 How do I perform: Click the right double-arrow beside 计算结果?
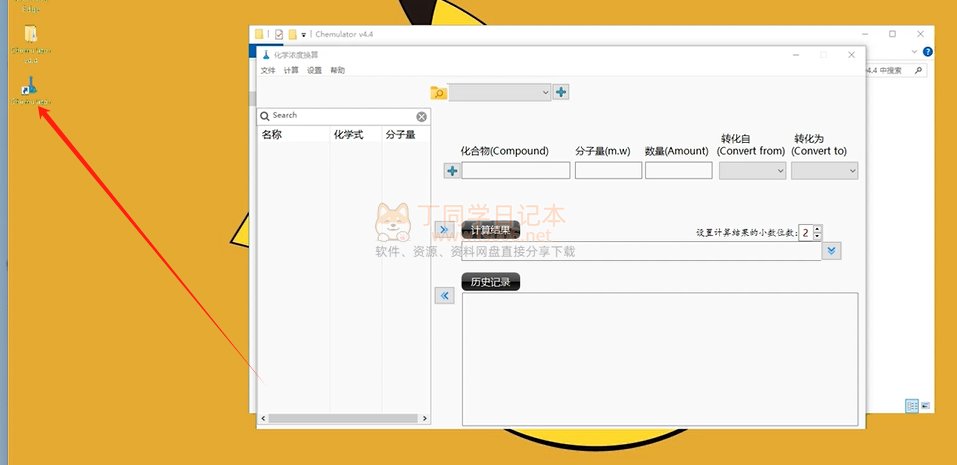(445, 229)
